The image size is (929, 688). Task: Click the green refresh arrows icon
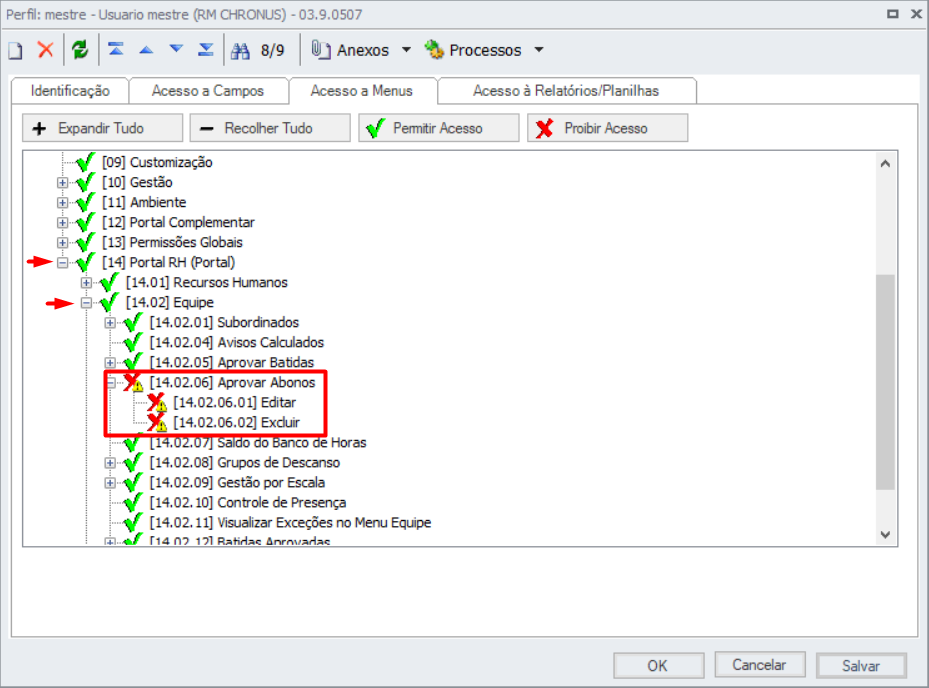[x=80, y=50]
